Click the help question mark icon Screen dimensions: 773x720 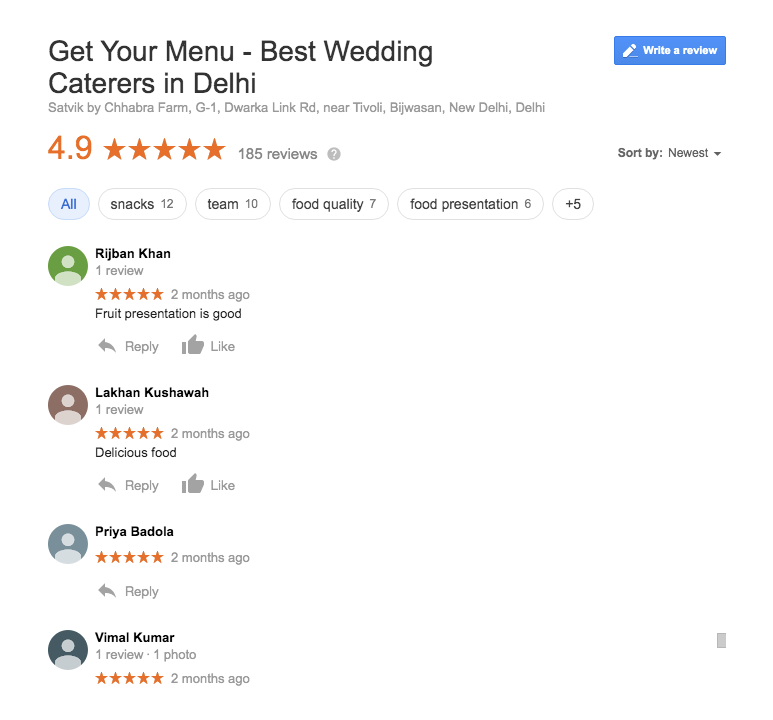tap(334, 154)
